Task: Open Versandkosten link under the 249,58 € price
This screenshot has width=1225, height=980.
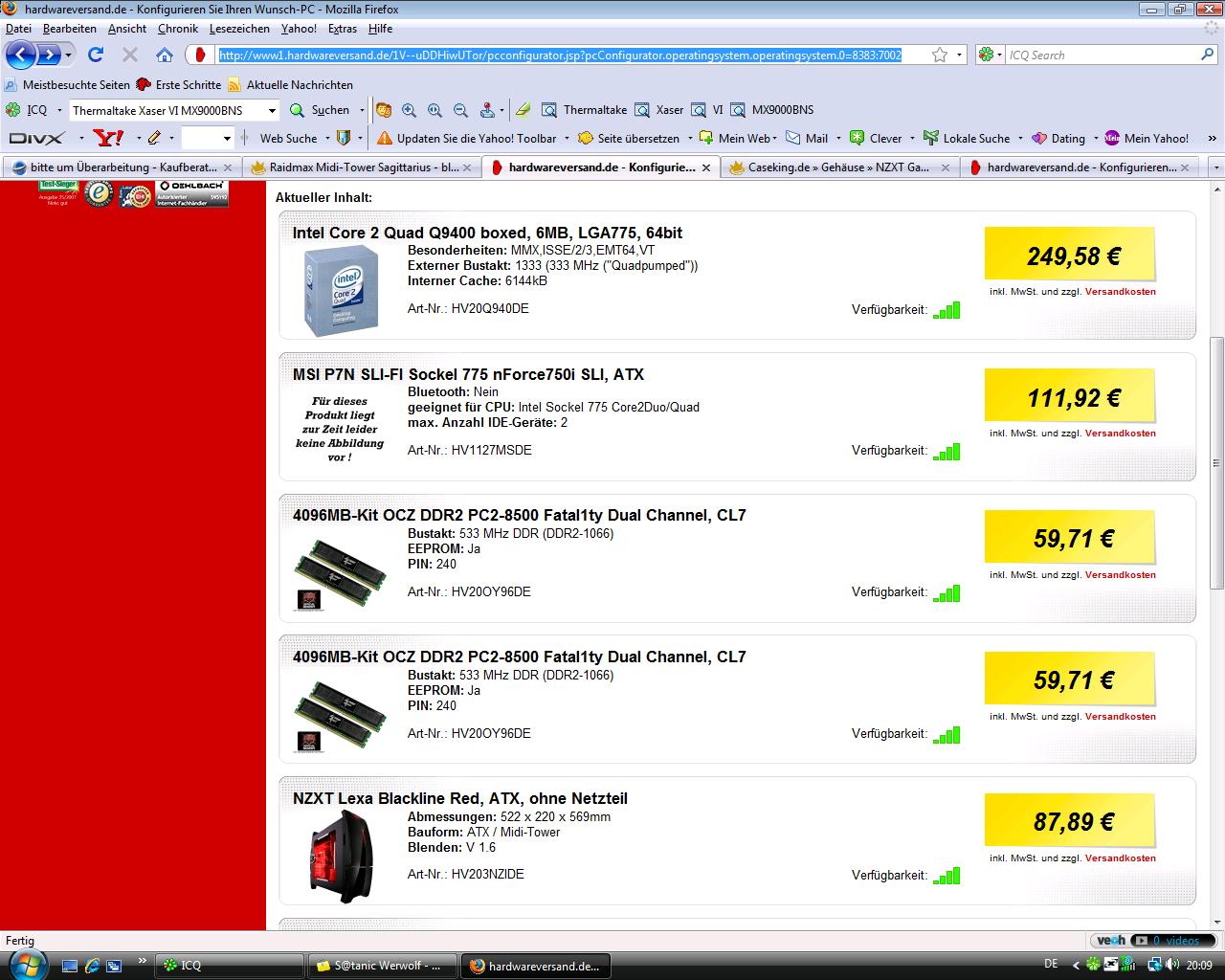Action: click(1120, 292)
